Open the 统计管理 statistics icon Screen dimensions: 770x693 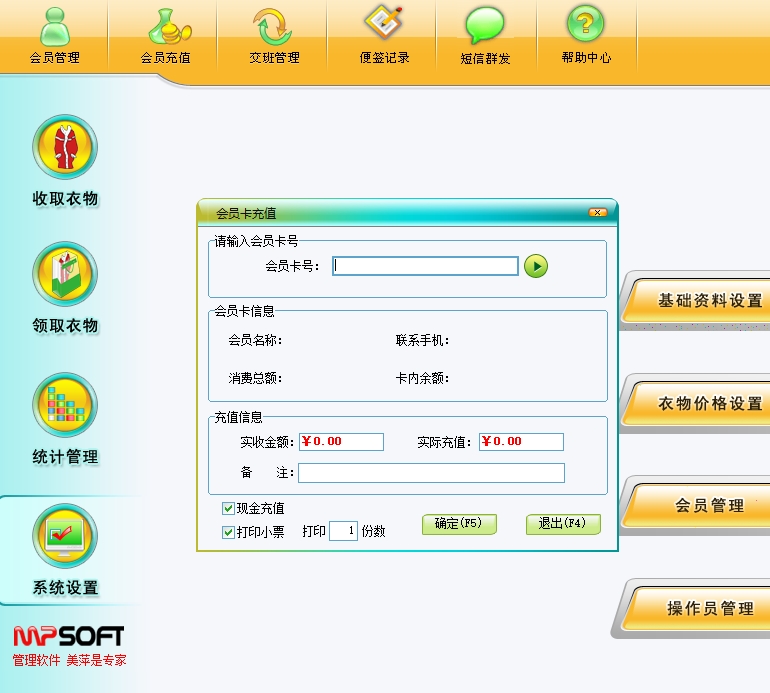pos(65,406)
